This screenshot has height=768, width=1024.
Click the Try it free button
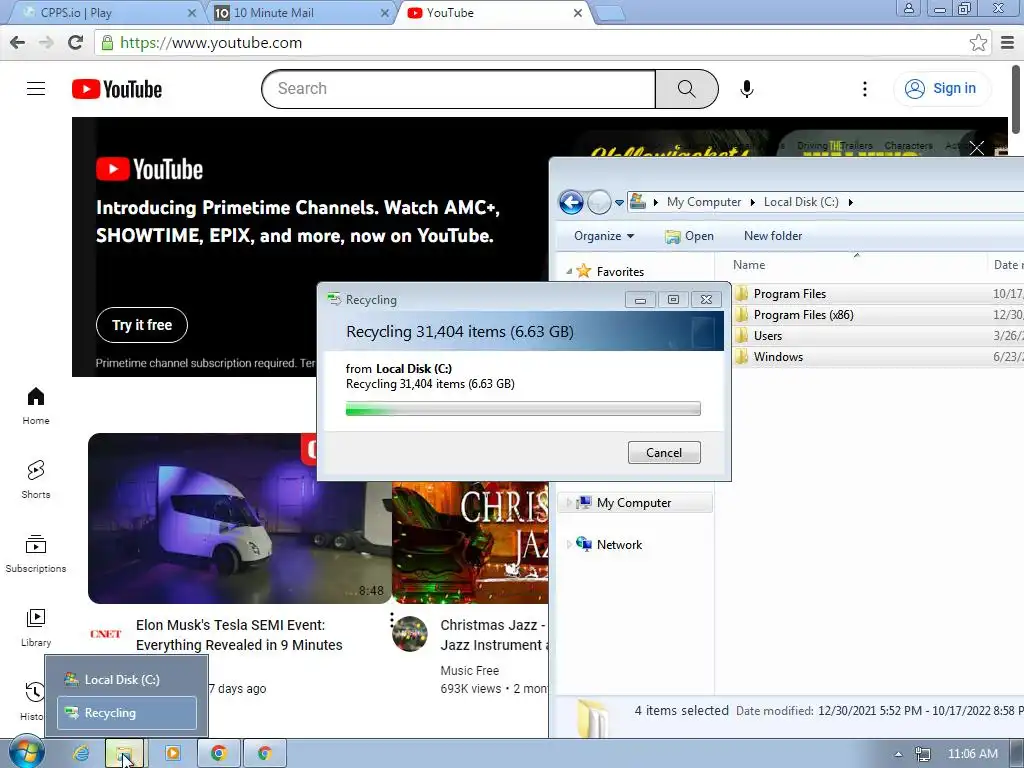(142, 325)
